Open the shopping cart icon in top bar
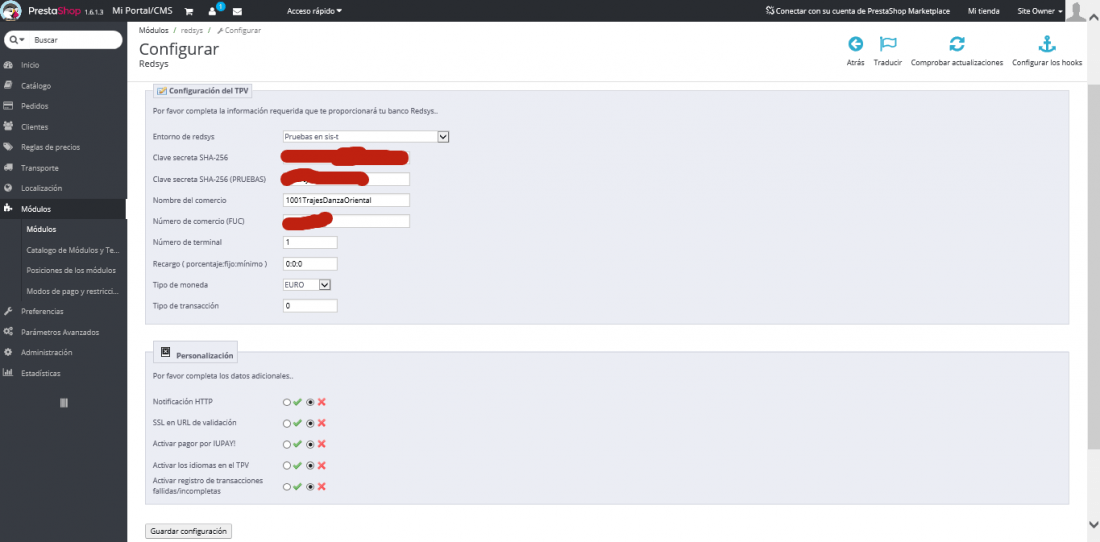The image size is (1100, 542). click(x=189, y=11)
